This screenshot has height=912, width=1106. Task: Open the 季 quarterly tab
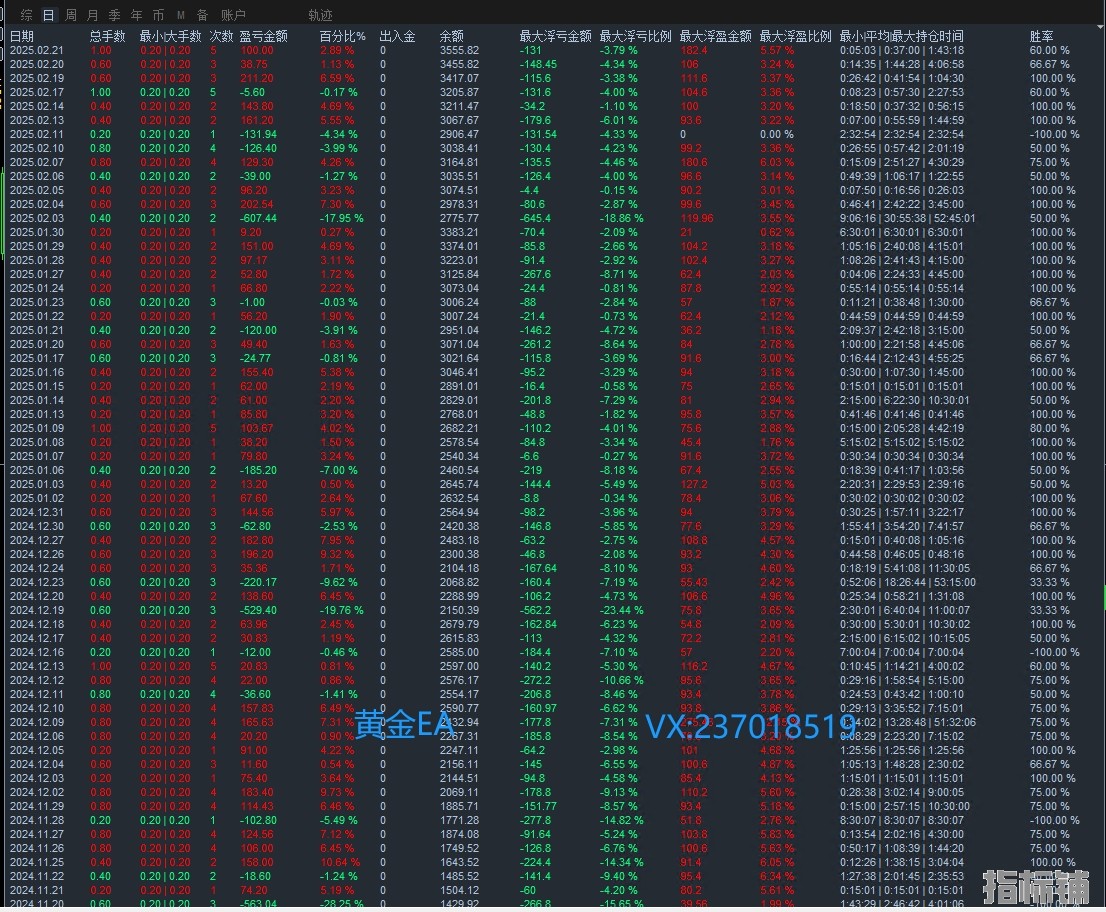(x=114, y=15)
